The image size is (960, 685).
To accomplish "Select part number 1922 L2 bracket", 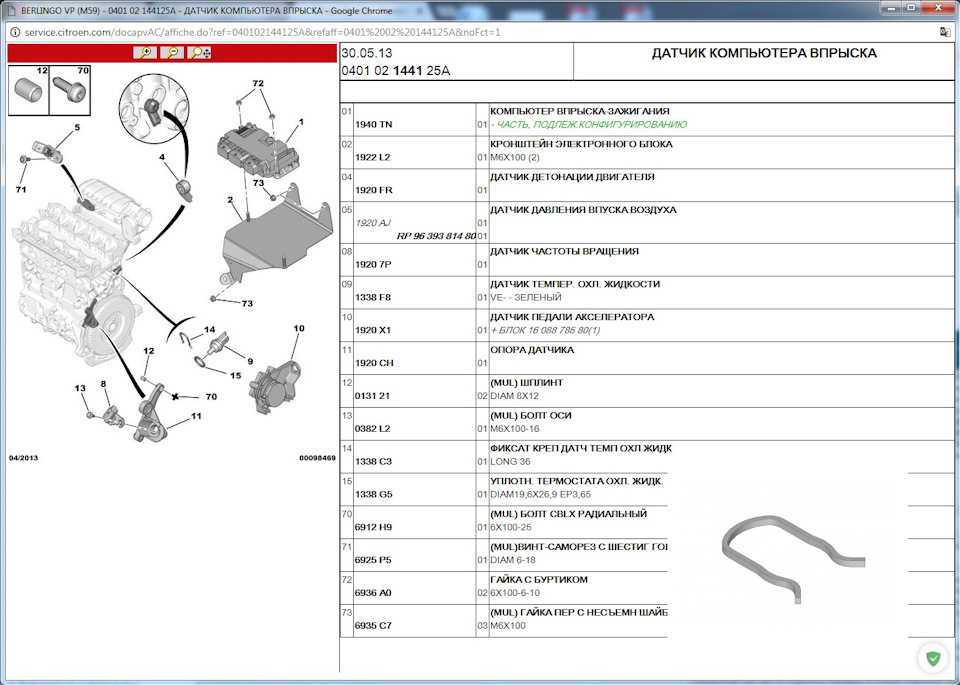I will tap(373, 157).
